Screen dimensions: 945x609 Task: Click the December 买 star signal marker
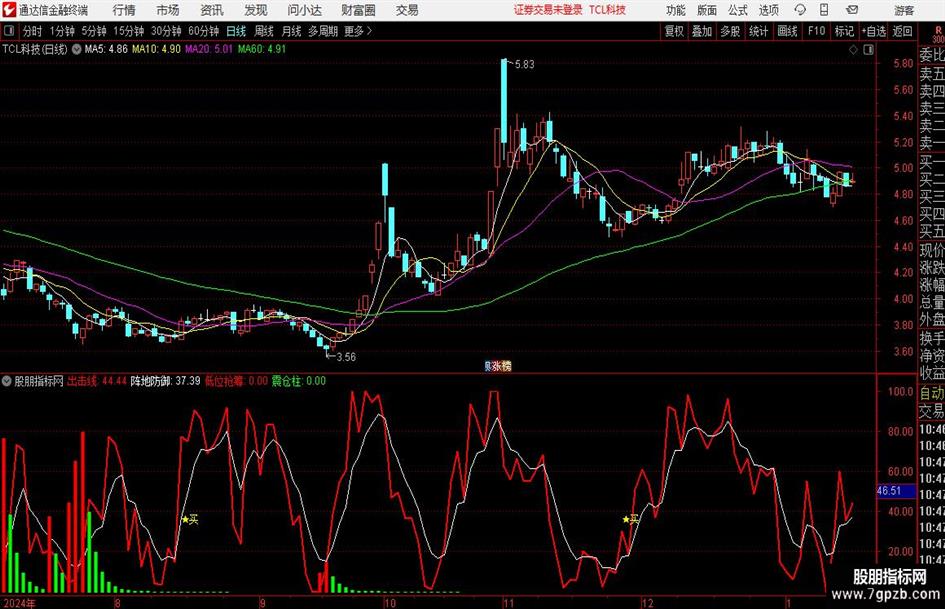[x=630, y=519]
